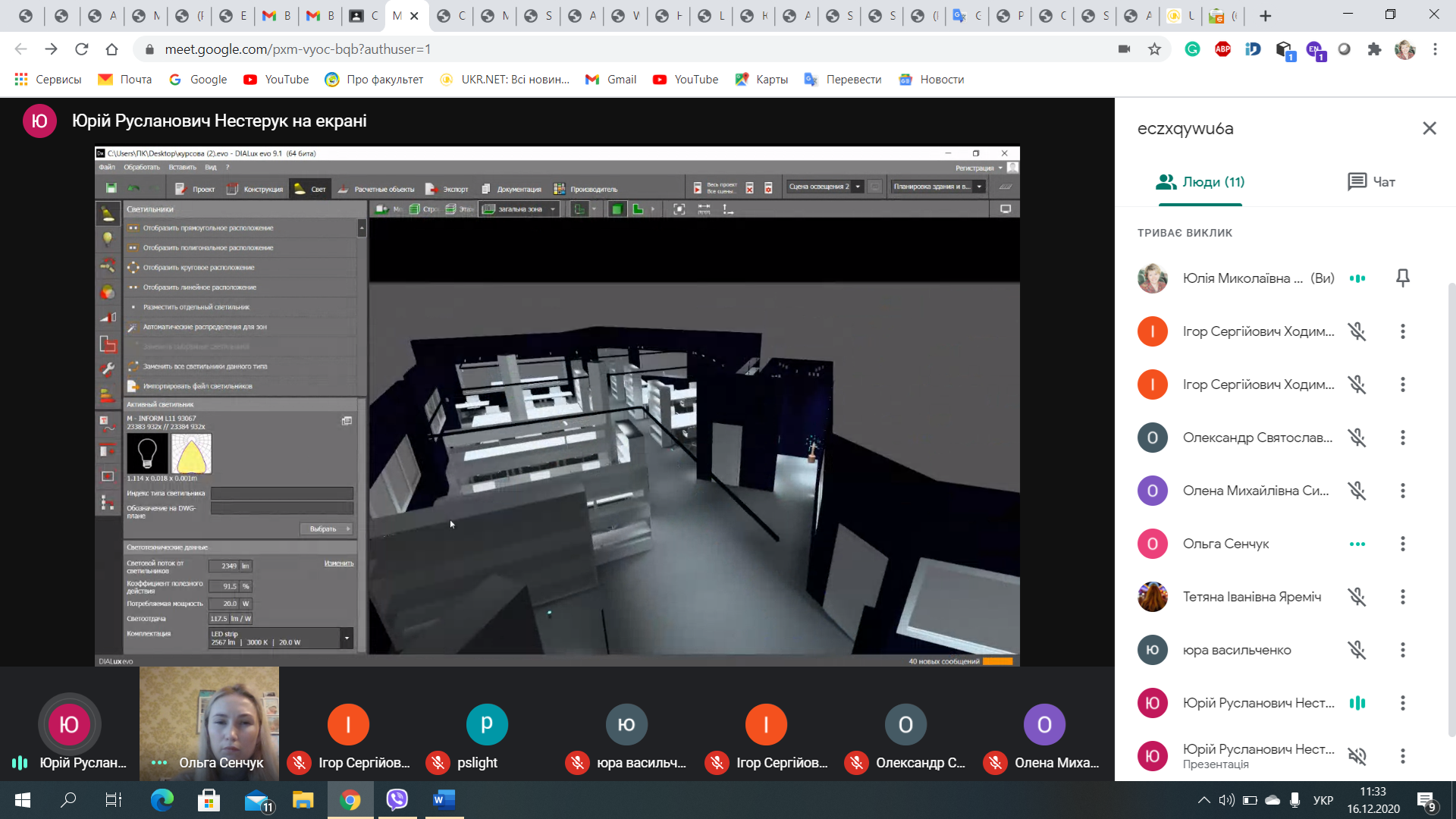Open options for Тетяна Іванівна Яреміч
The width and height of the screenshot is (1456, 819).
click(x=1402, y=597)
